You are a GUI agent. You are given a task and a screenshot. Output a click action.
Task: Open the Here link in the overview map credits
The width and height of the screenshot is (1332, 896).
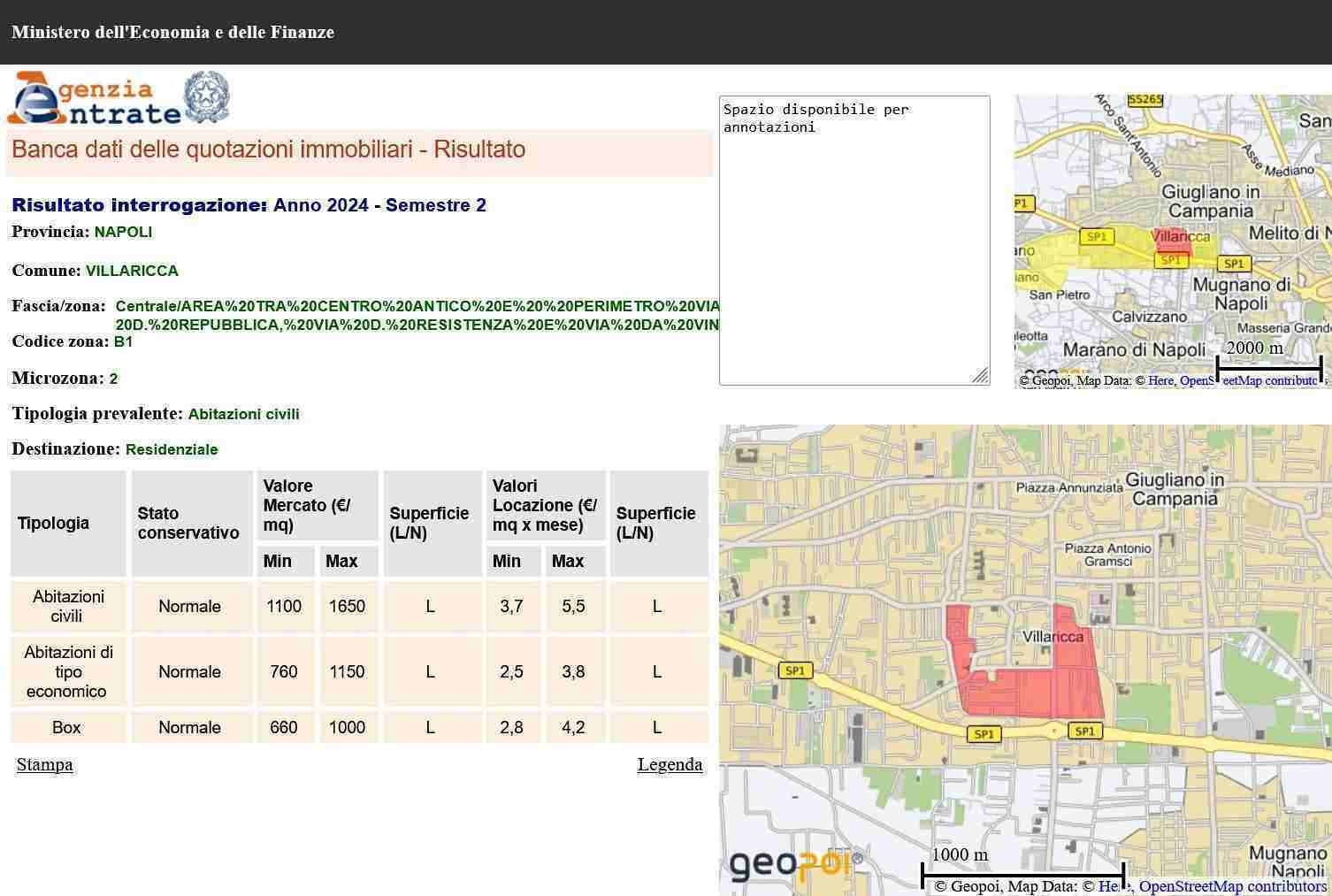pyautogui.click(x=1160, y=380)
